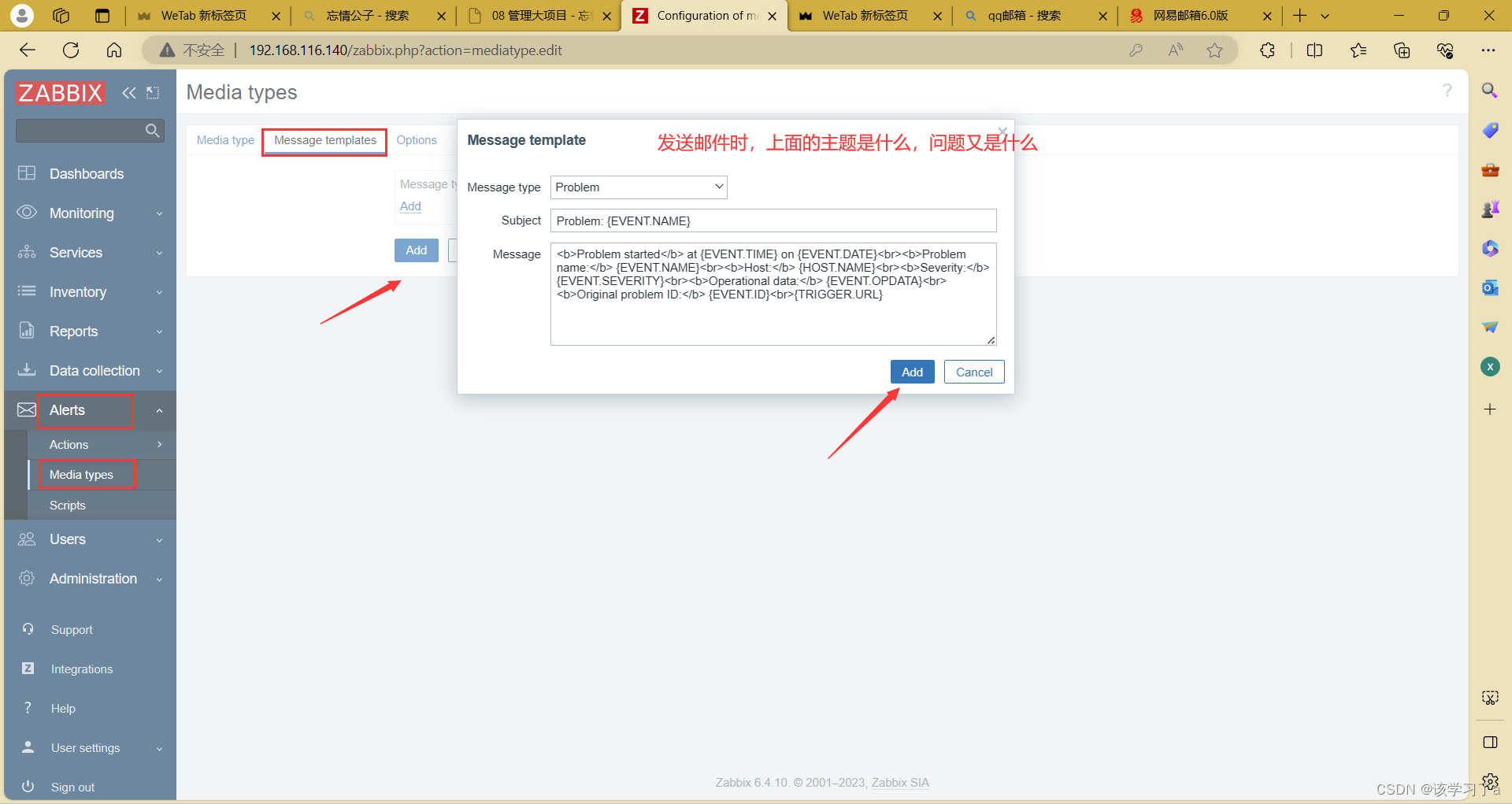Click the browser home icon
Screen dimensions: 1512x804
(x=114, y=50)
